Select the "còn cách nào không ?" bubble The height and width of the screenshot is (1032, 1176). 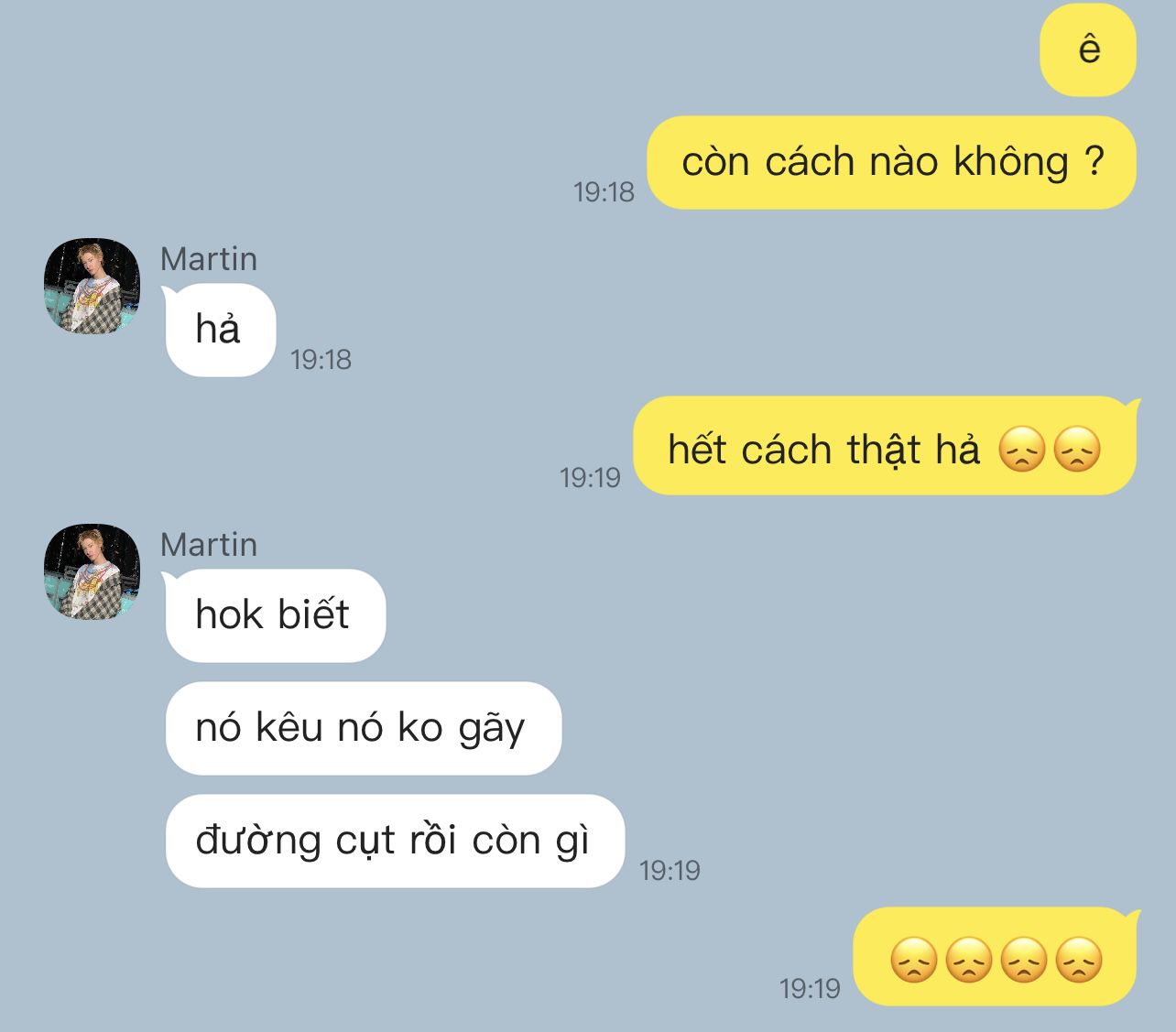[x=892, y=162]
